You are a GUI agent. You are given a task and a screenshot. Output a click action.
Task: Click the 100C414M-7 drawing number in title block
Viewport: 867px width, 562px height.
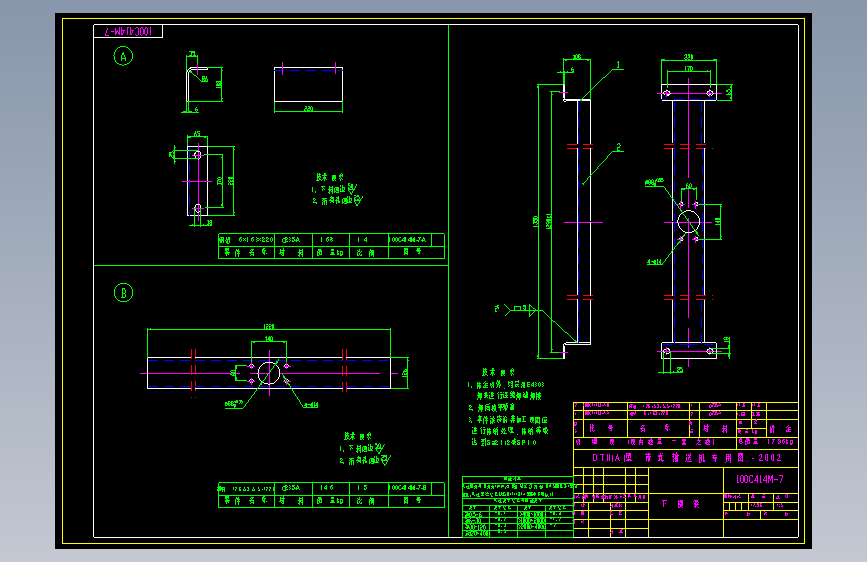coord(760,480)
